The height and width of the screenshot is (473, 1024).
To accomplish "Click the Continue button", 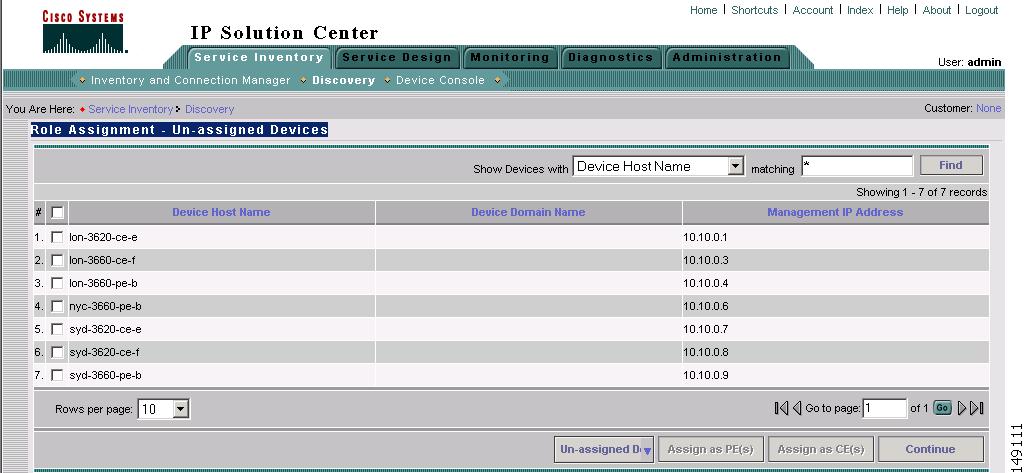I will tap(931, 449).
